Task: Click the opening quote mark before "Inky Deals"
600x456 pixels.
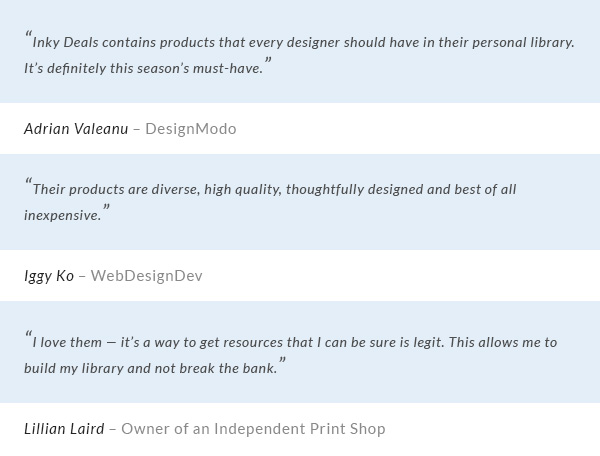Action: point(28,37)
